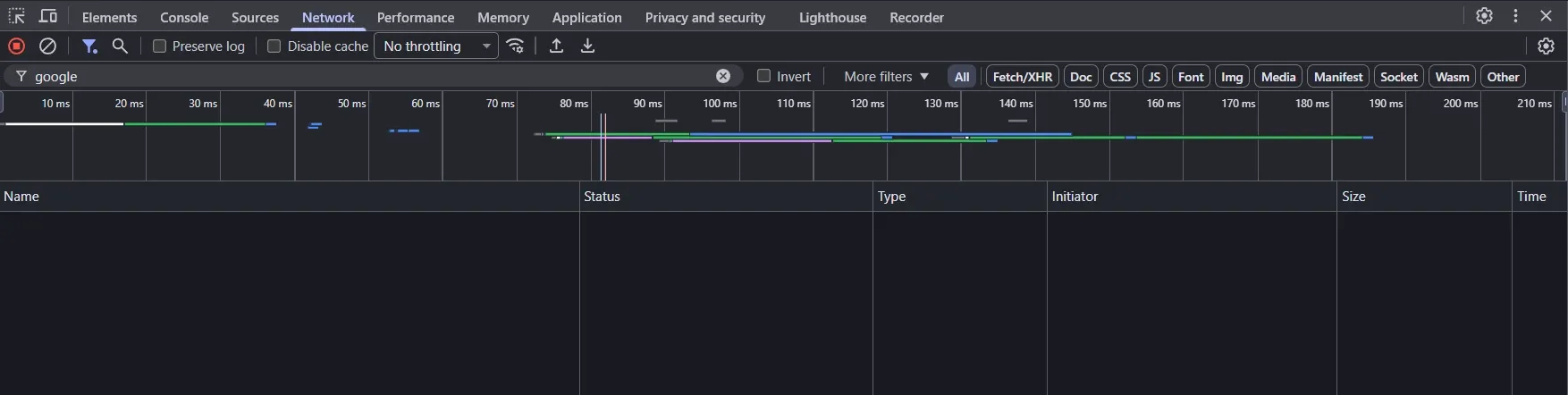Clear the google filter text
The width and height of the screenshot is (1568, 395).
[x=723, y=76]
